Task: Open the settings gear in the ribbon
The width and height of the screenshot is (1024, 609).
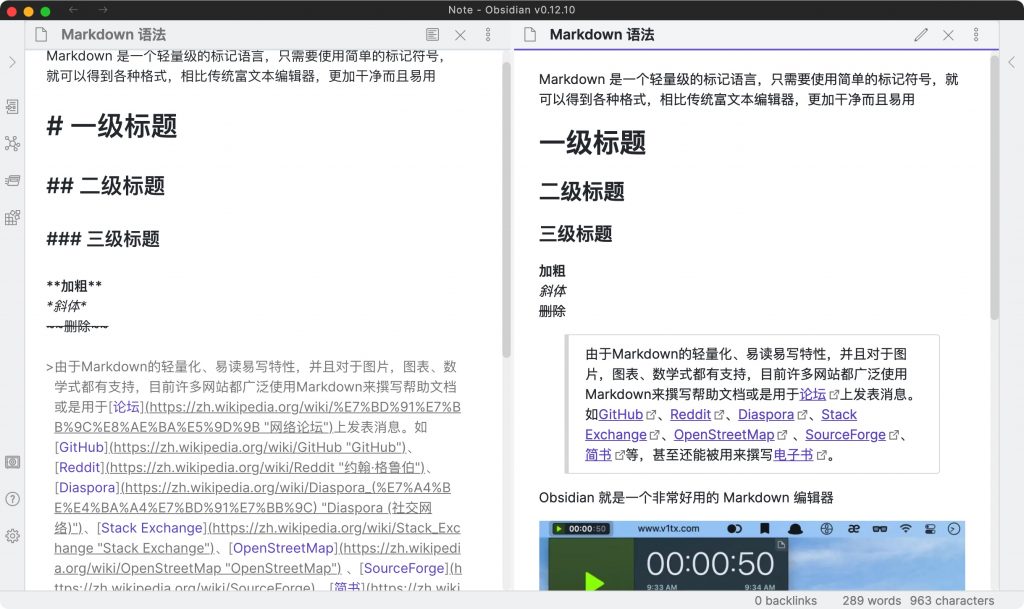Action: pos(12,536)
